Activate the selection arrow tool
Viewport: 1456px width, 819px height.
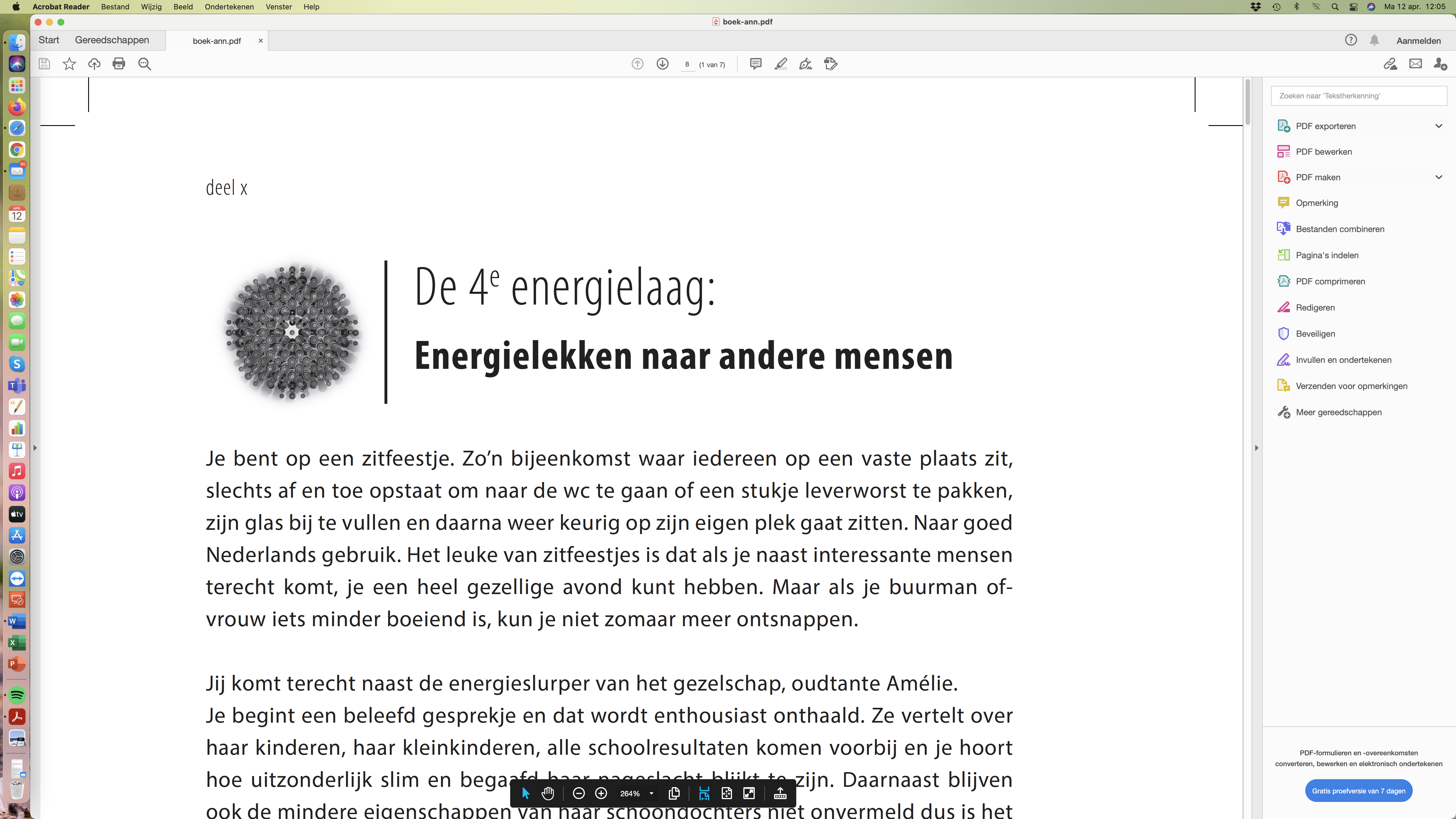[526, 794]
